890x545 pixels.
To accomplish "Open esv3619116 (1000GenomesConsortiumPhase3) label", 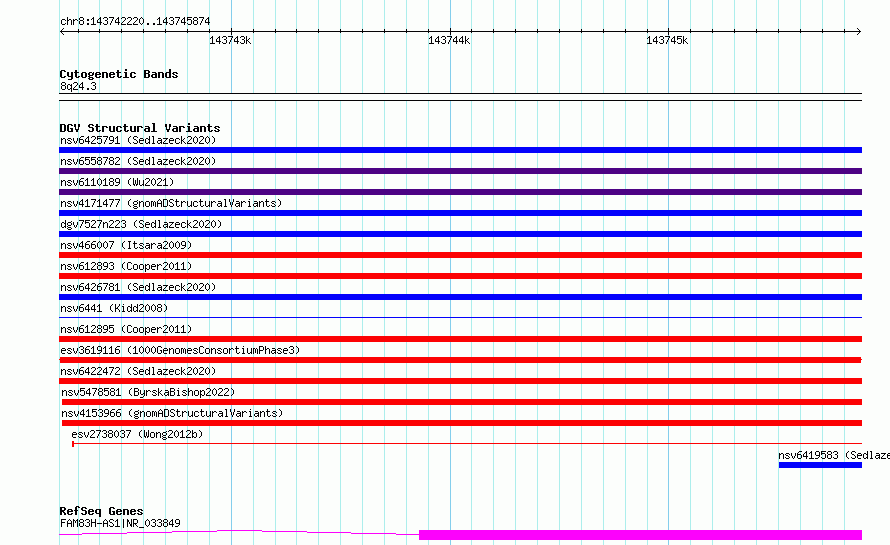I will pos(180,350).
